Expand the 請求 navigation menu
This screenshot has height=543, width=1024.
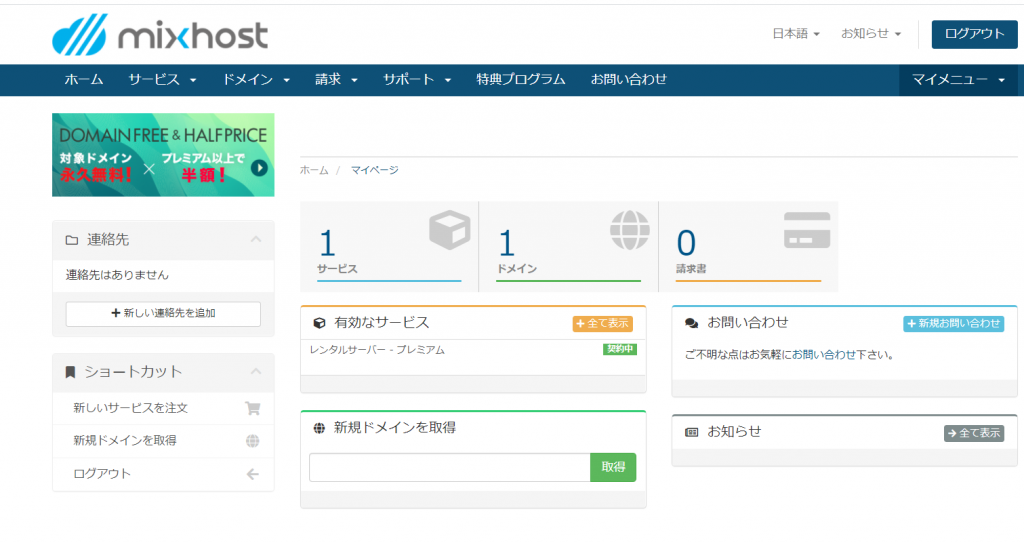click(336, 80)
